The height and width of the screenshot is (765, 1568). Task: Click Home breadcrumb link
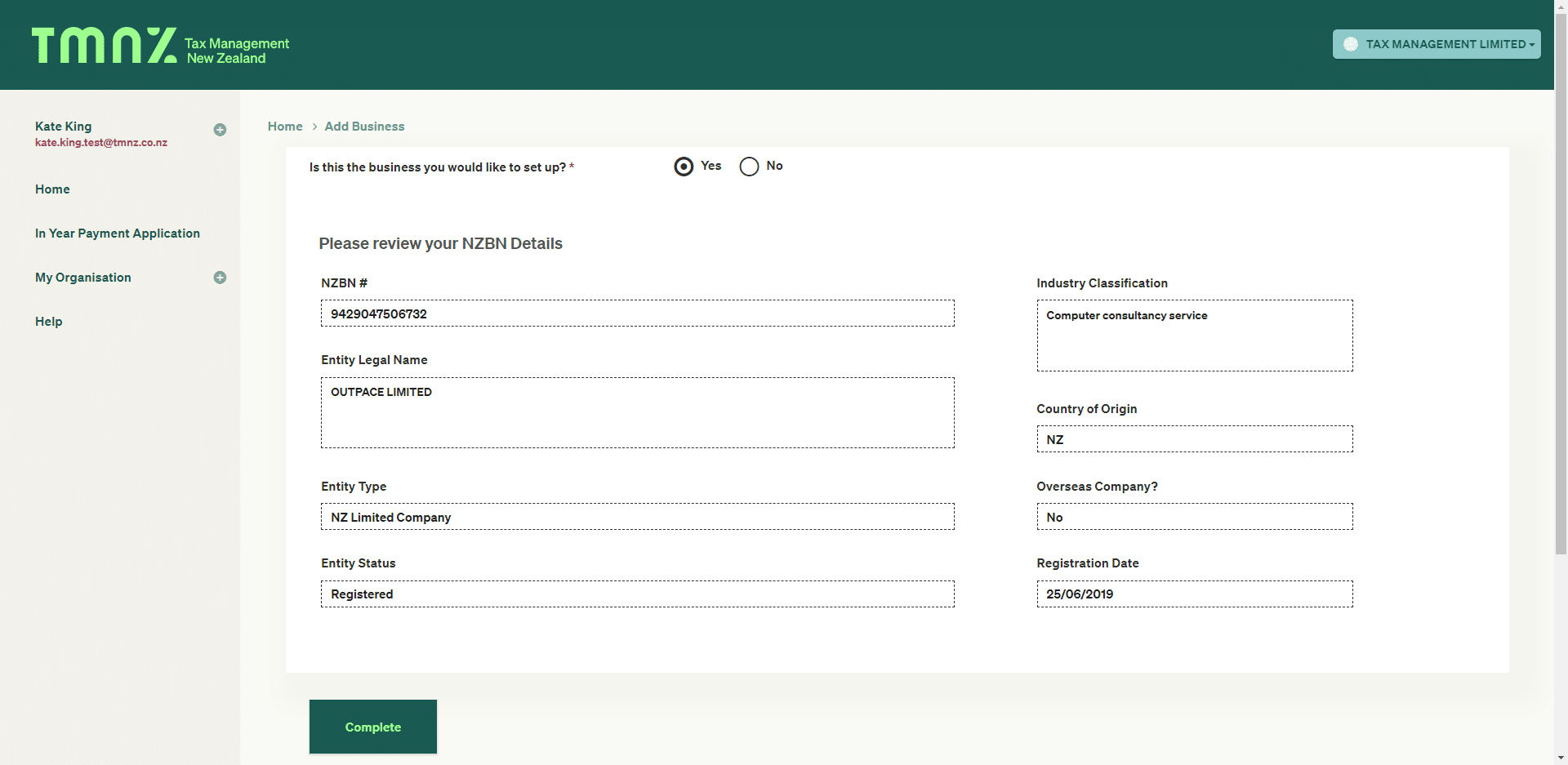click(x=285, y=127)
